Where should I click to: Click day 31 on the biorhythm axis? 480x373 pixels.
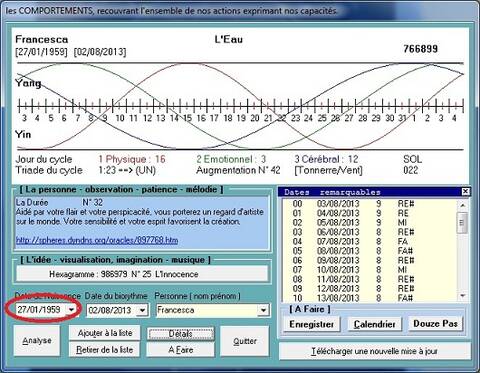(403, 118)
